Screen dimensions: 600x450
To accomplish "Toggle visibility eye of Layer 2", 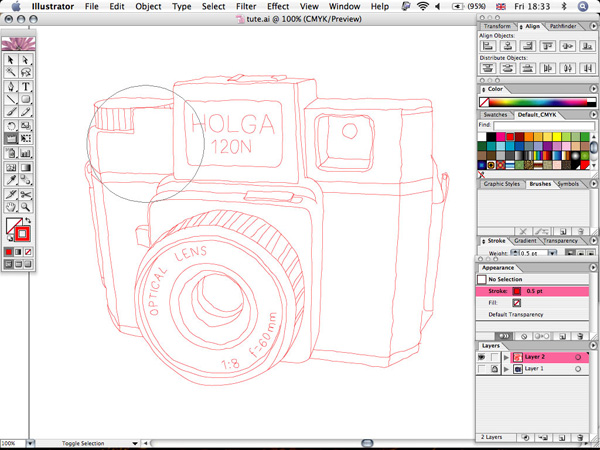I will point(482,357).
